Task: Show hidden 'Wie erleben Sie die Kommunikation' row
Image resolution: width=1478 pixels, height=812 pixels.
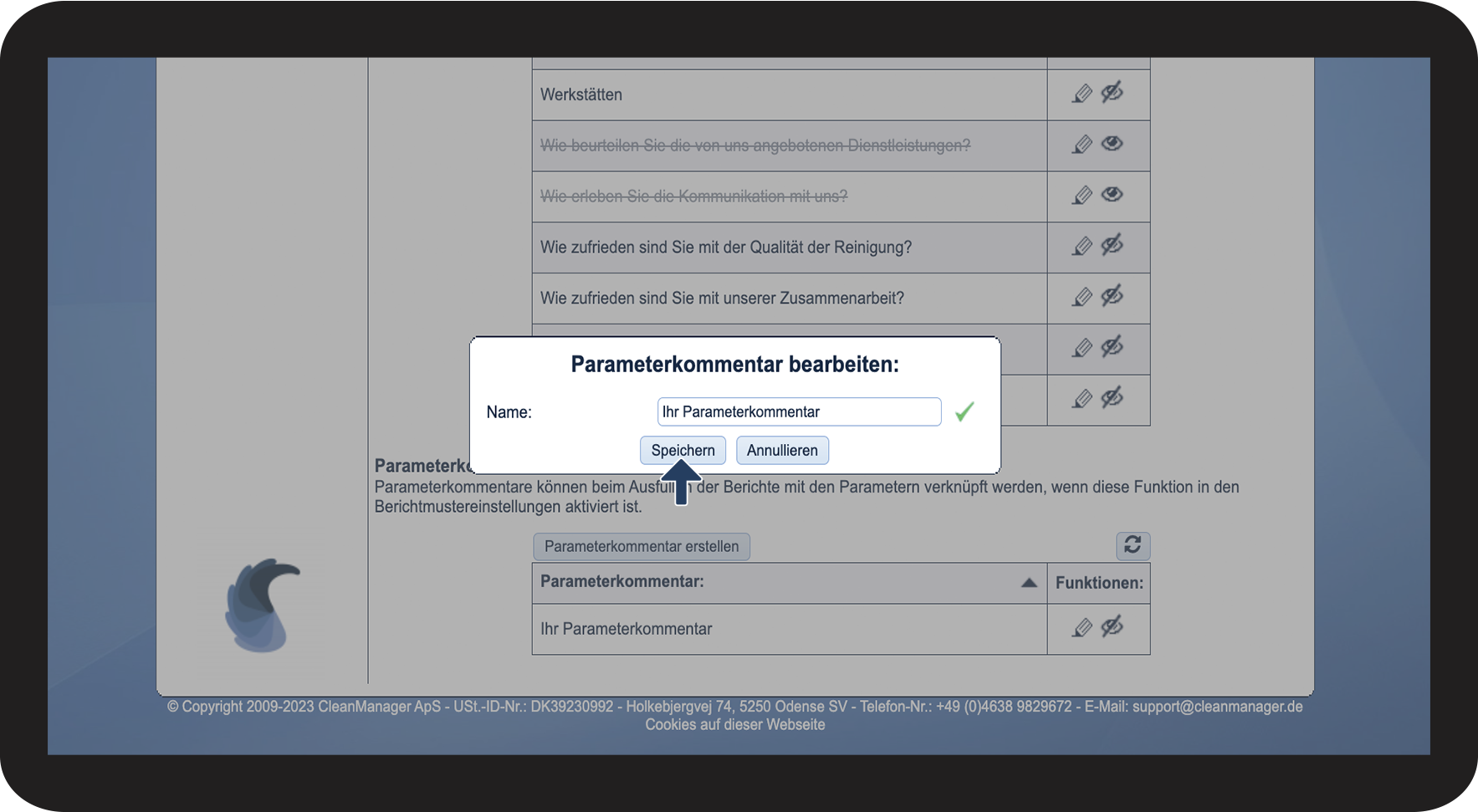Action: [x=1112, y=194]
